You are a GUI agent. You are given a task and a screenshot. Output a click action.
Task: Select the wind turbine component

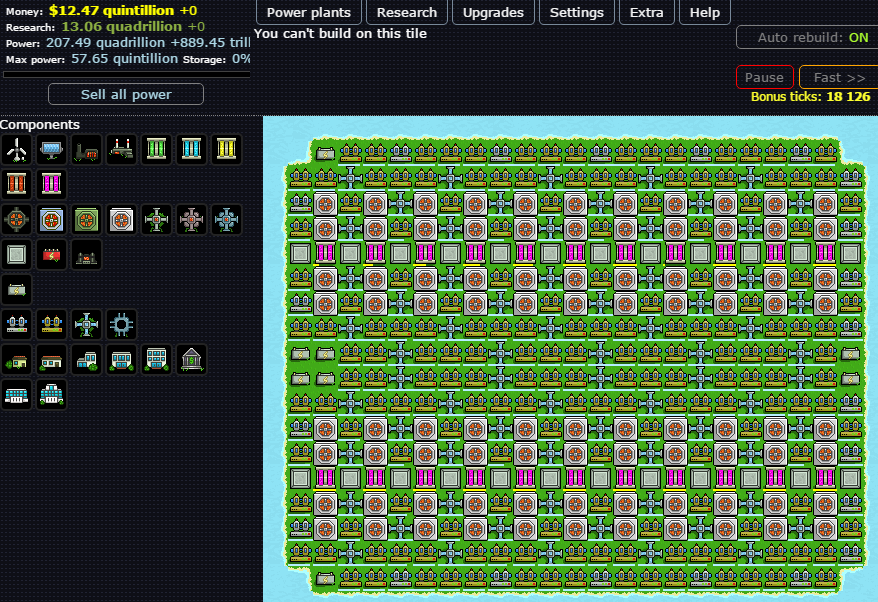pos(16,150)
